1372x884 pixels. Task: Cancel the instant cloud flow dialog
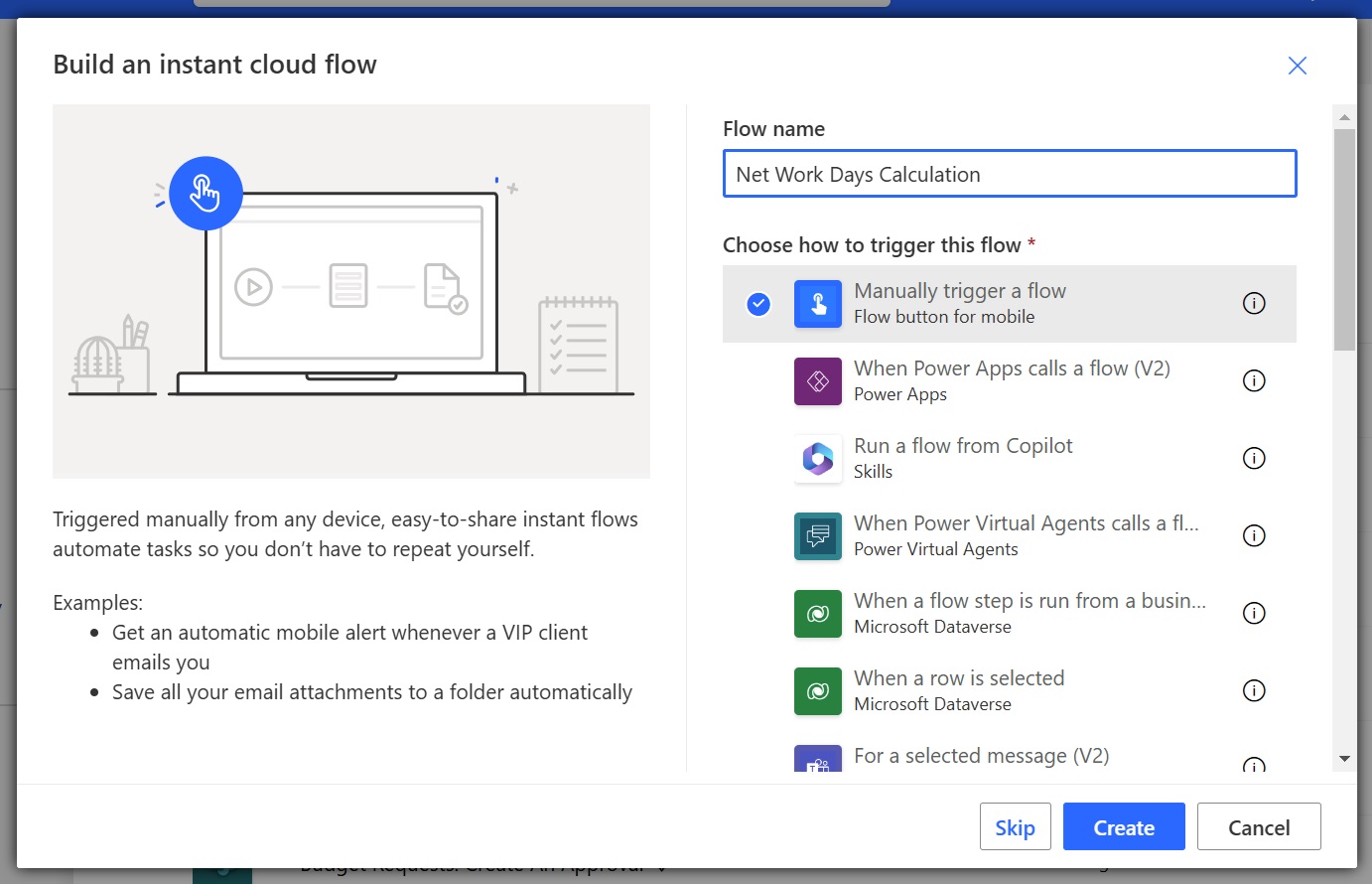[1258, 827]
